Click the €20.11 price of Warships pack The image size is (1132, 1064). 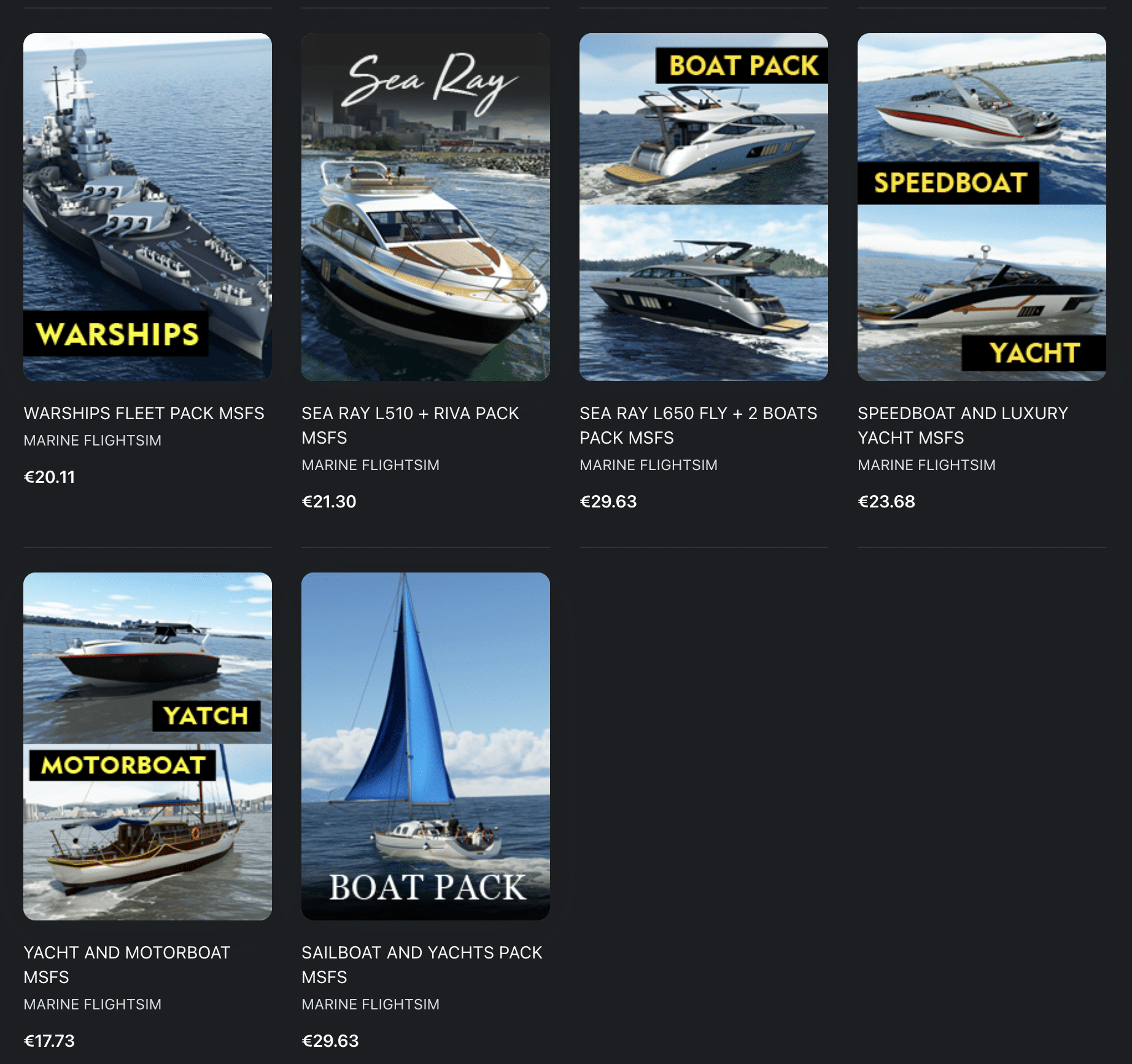pyautogui.click(x=49, y=477)
